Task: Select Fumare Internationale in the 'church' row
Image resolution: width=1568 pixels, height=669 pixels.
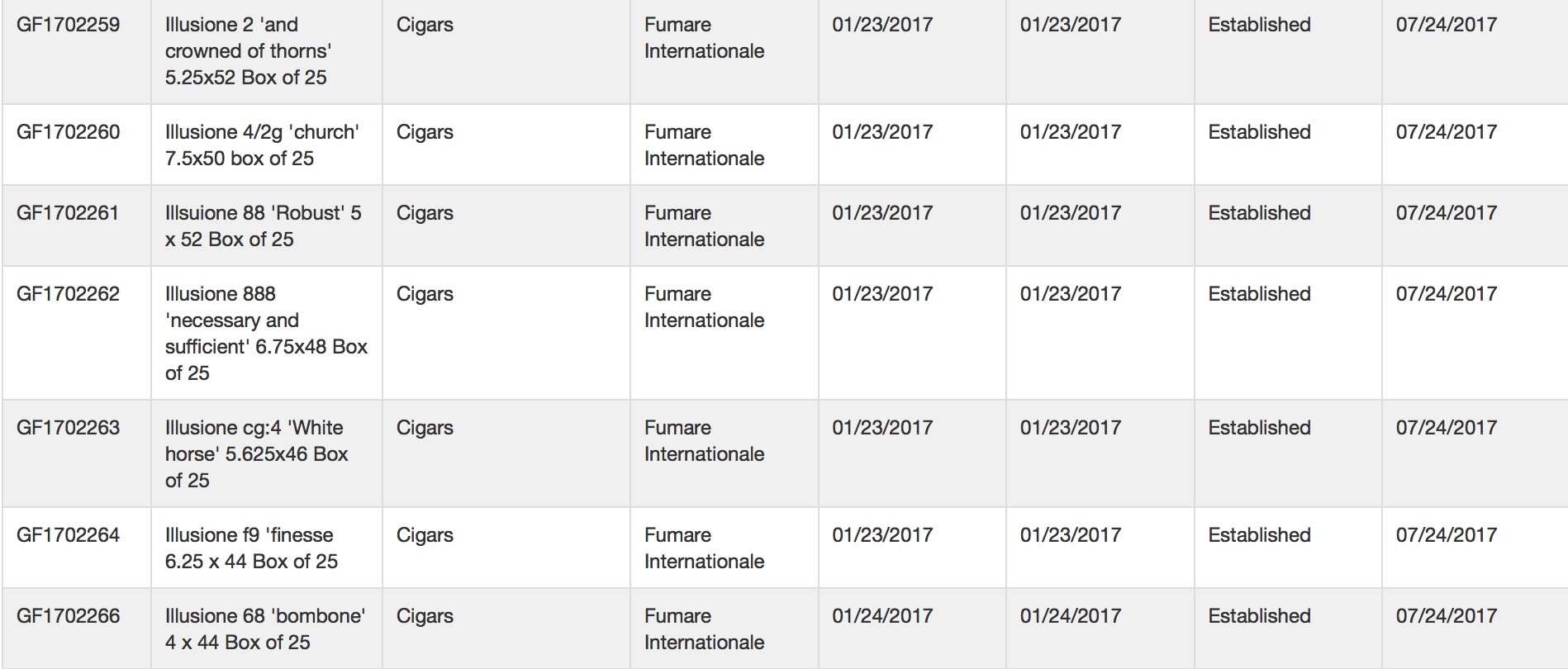Action: pos(704,145)
